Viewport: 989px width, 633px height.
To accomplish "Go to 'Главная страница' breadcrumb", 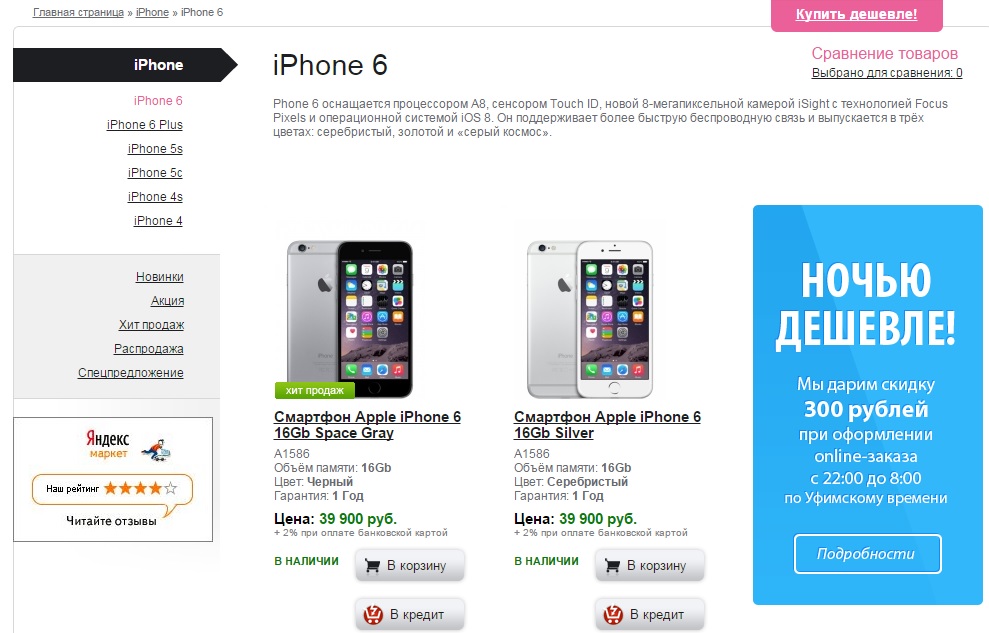I will click(x=78, y=12).
